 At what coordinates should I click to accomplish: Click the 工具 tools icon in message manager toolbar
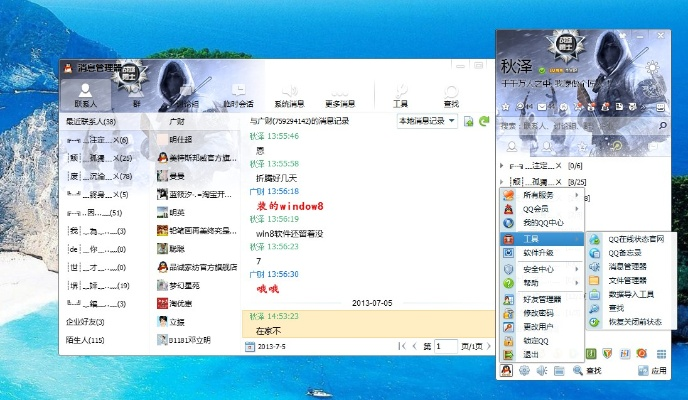coord(400,93)
